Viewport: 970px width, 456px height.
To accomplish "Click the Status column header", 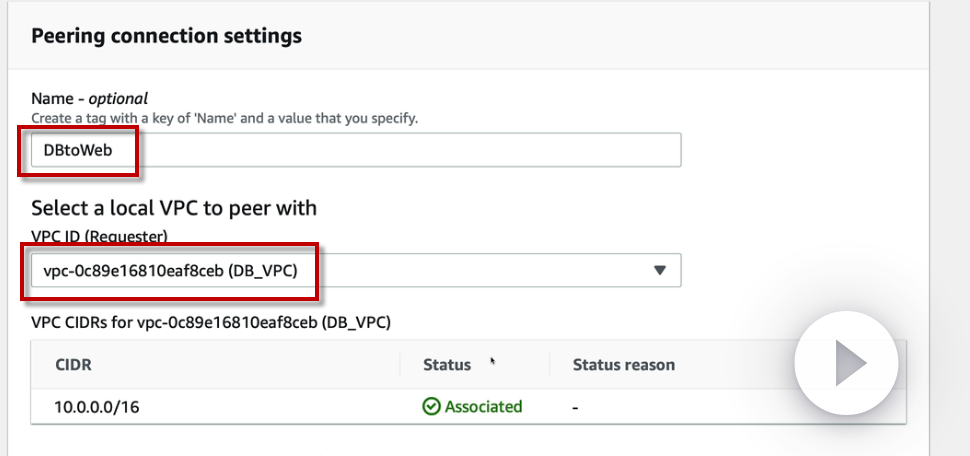I will tap(447, 365).
